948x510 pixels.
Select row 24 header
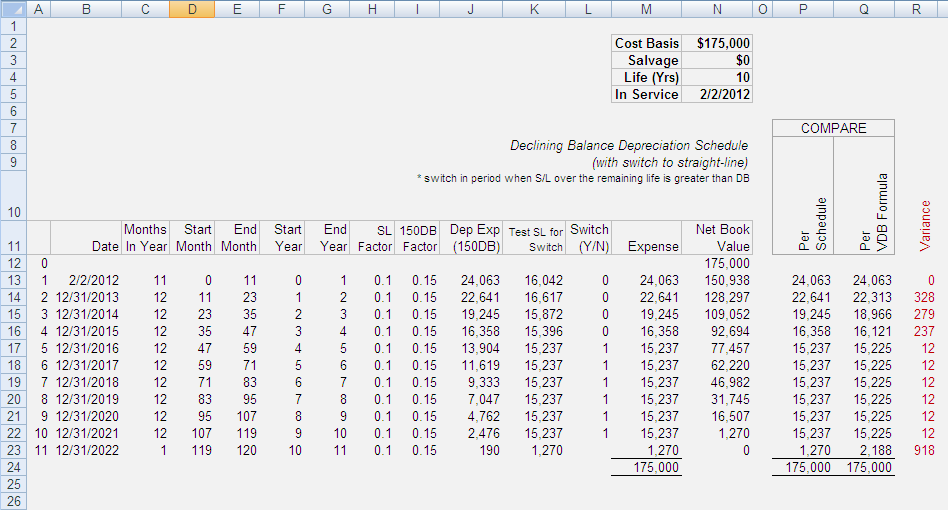(13, 467)
